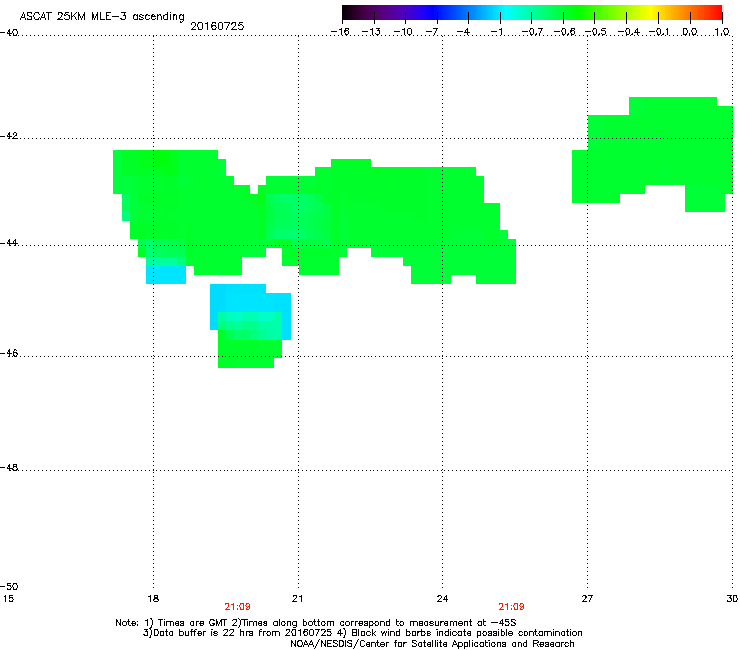Click the 0.0 colorbar label

pyautogui.click(x=690, y=32)
